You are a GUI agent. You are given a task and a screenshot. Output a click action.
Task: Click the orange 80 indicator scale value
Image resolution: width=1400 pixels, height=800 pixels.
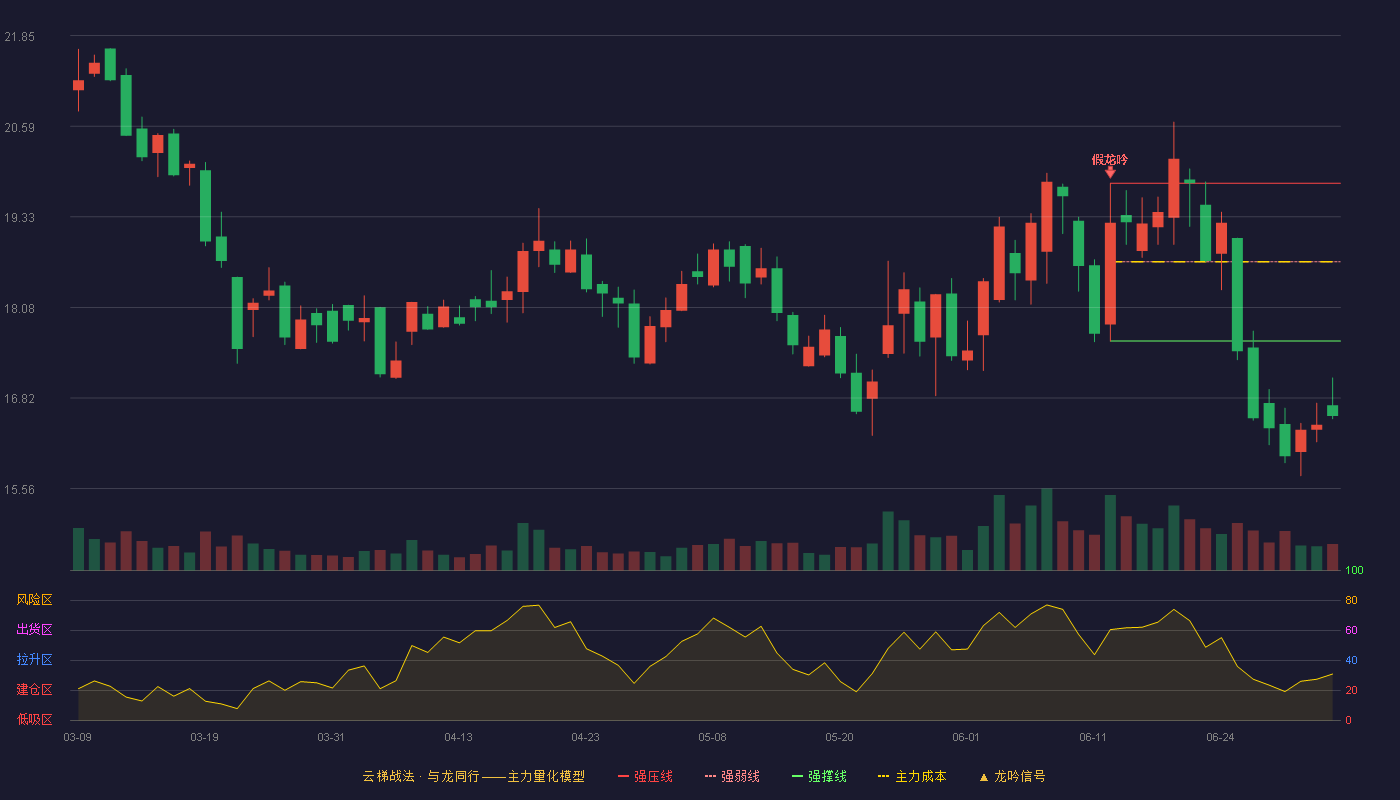click(1351, 600)
